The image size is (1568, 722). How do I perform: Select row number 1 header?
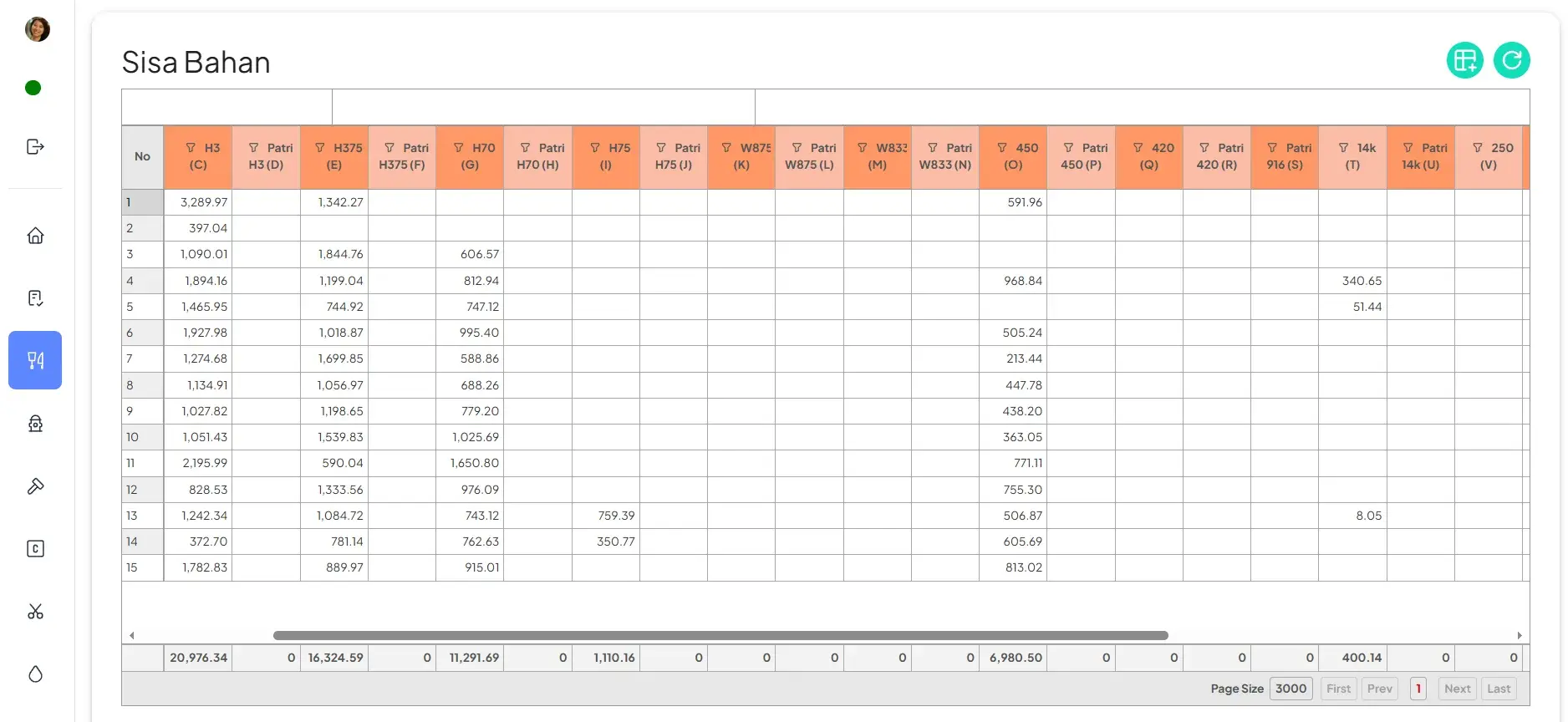click(x=143, y=202)
